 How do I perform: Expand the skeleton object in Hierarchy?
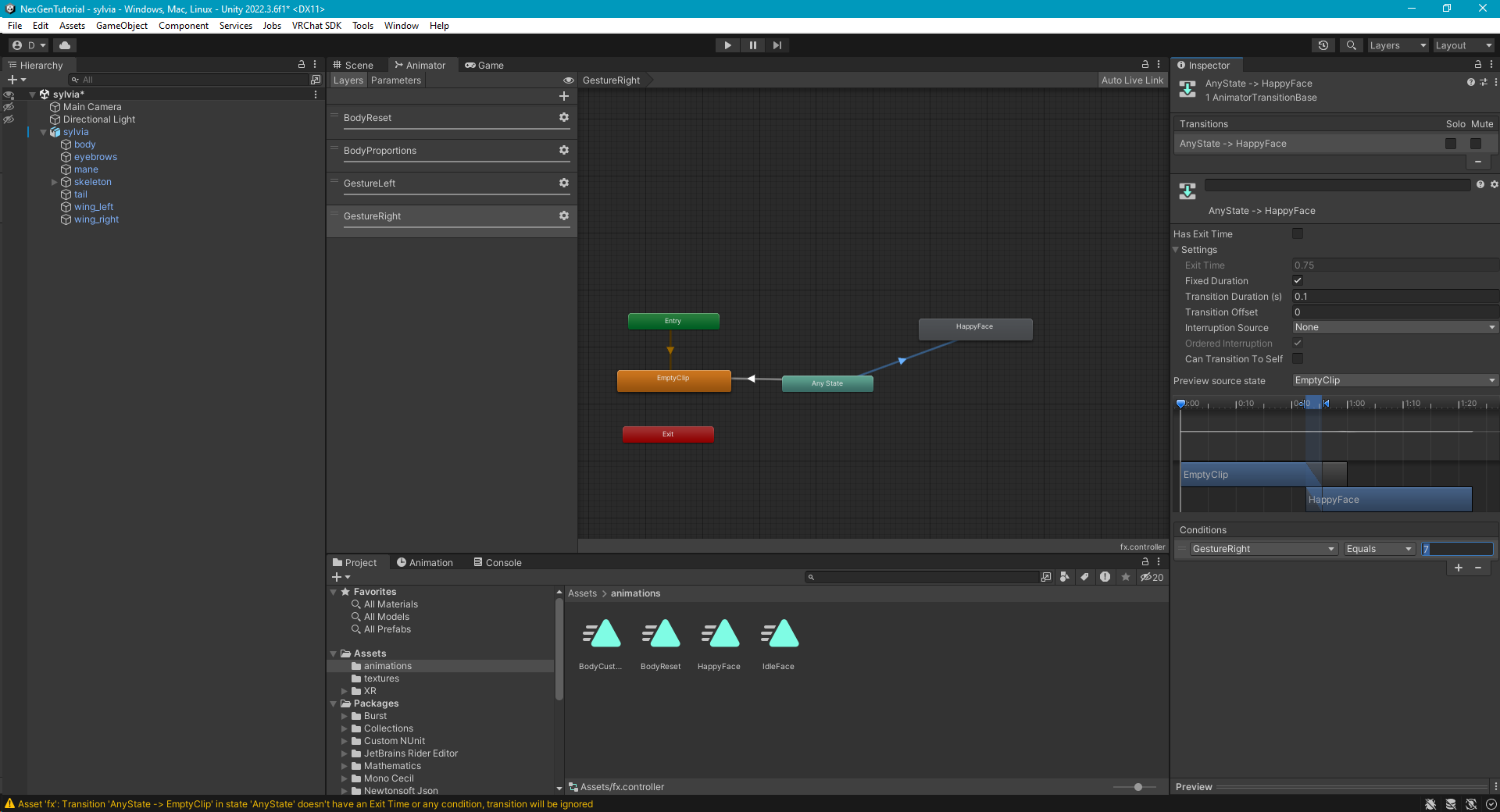click(54, 182)
